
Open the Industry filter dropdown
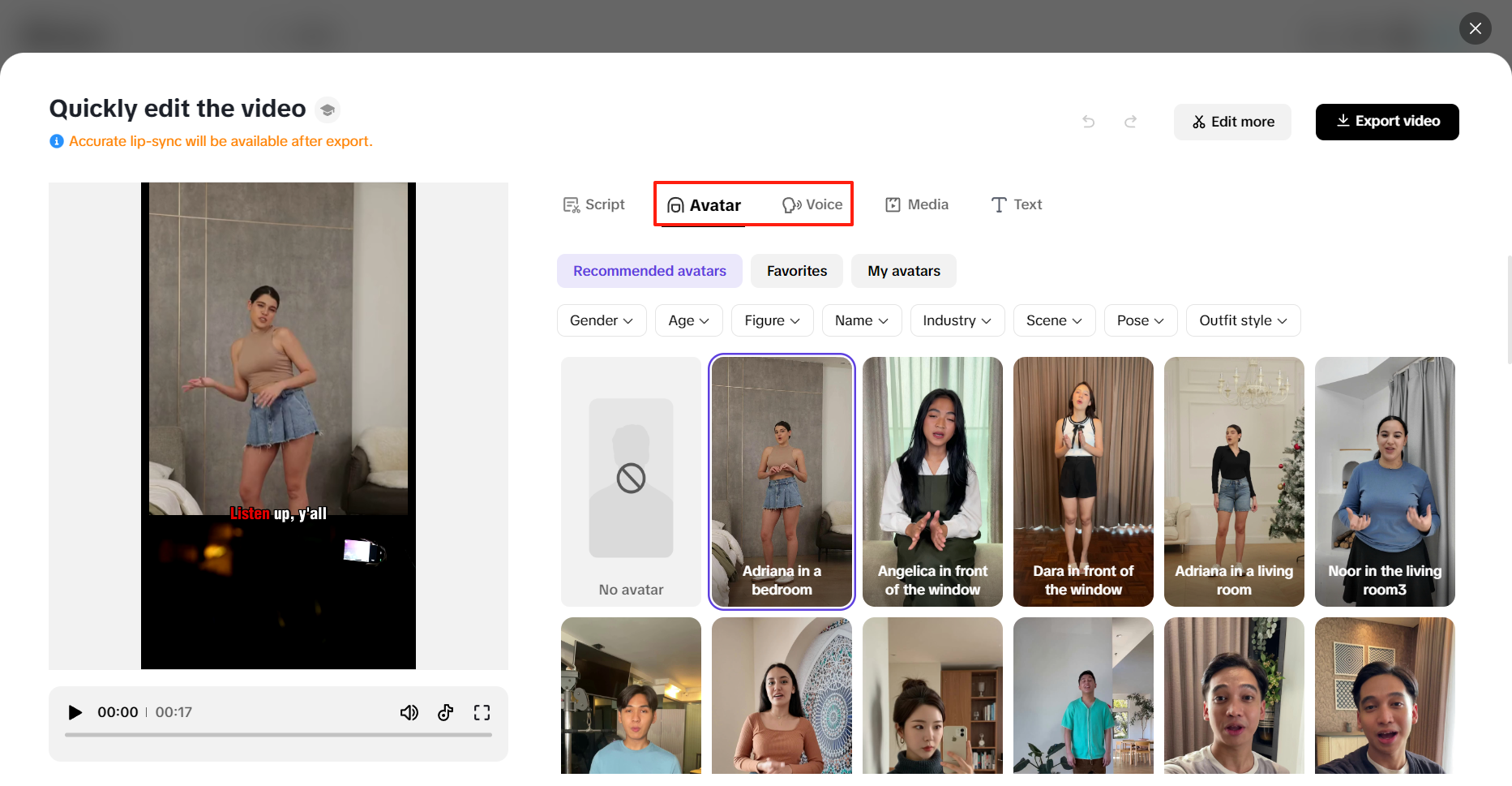tap(957, 320)
